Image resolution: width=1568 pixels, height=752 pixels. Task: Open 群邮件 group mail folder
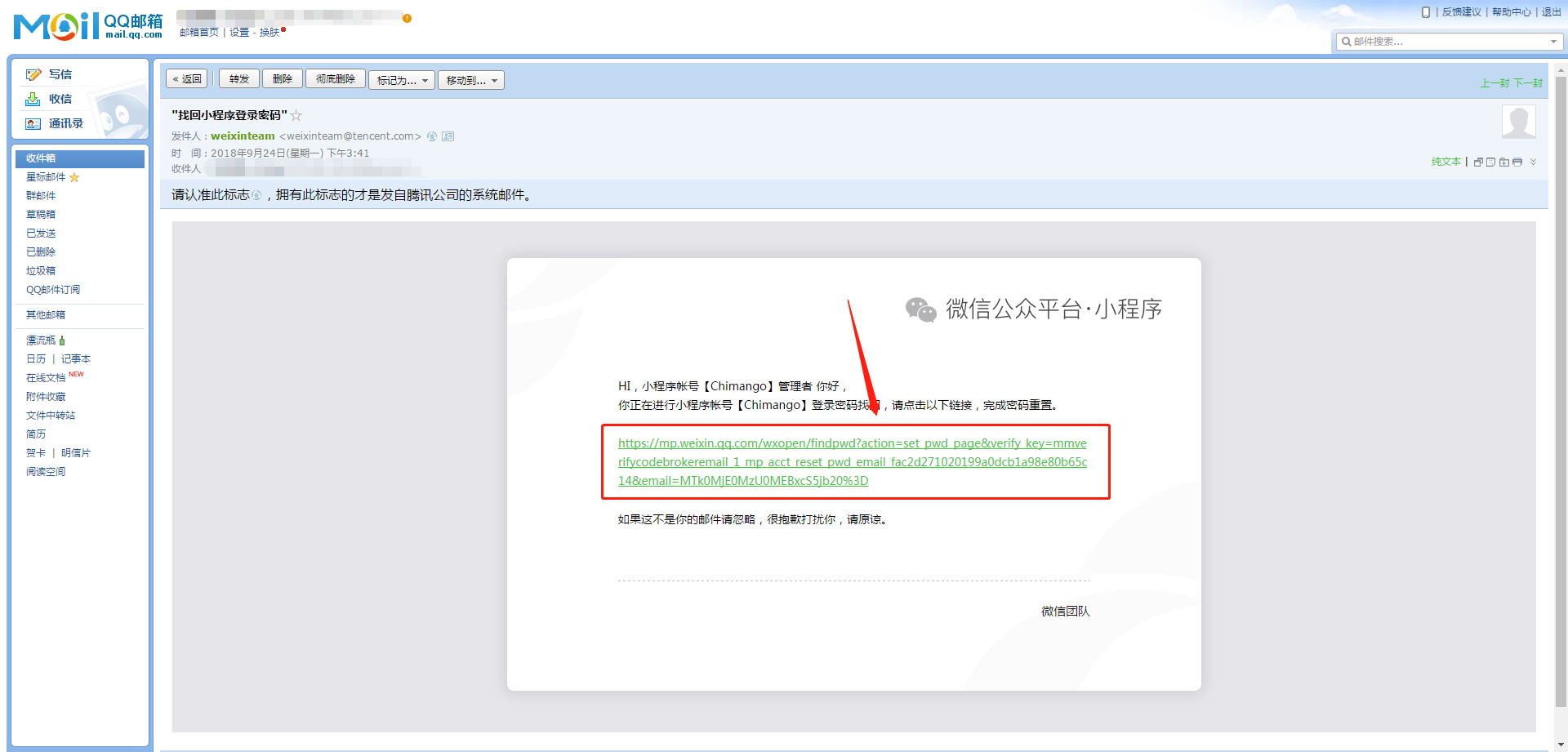[41, 196]
